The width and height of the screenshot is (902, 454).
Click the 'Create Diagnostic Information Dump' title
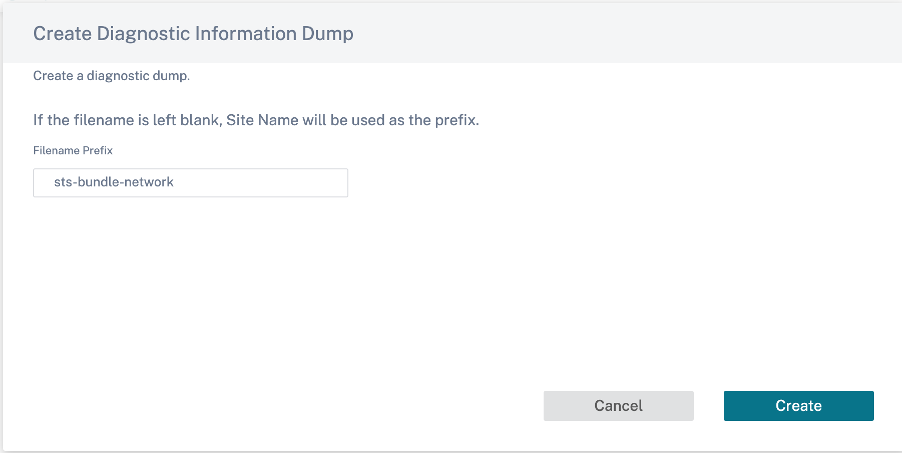click(193, 33)
